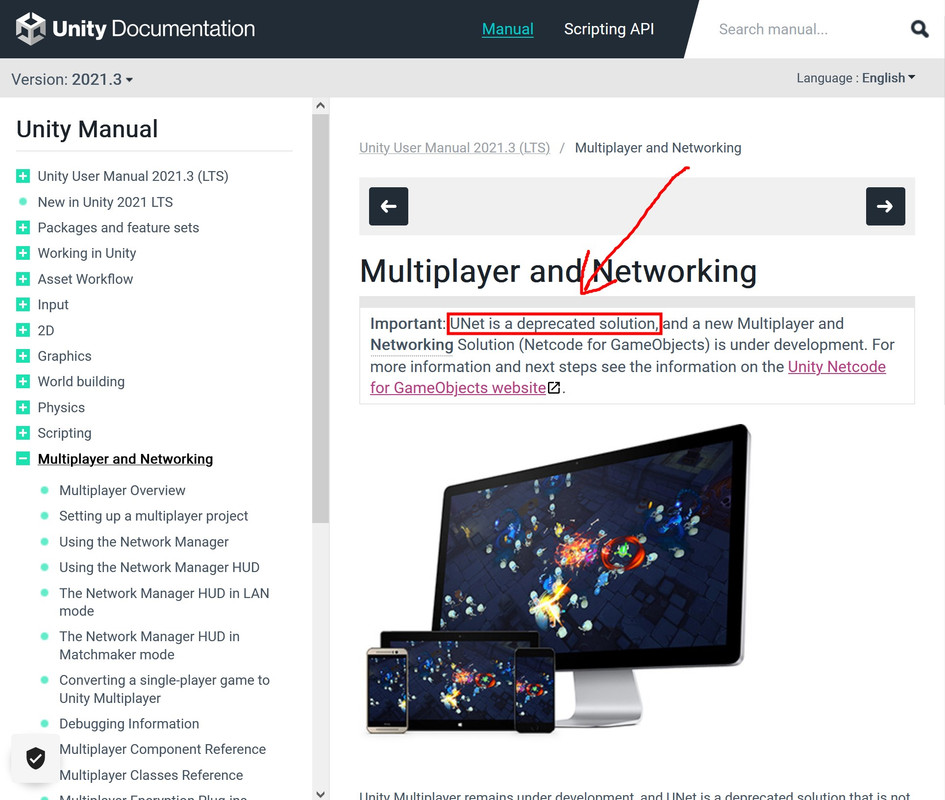The height and width of the screenshot is (800, 945).
Task: Go to previous page with left arrow
Action: (388, 206)
